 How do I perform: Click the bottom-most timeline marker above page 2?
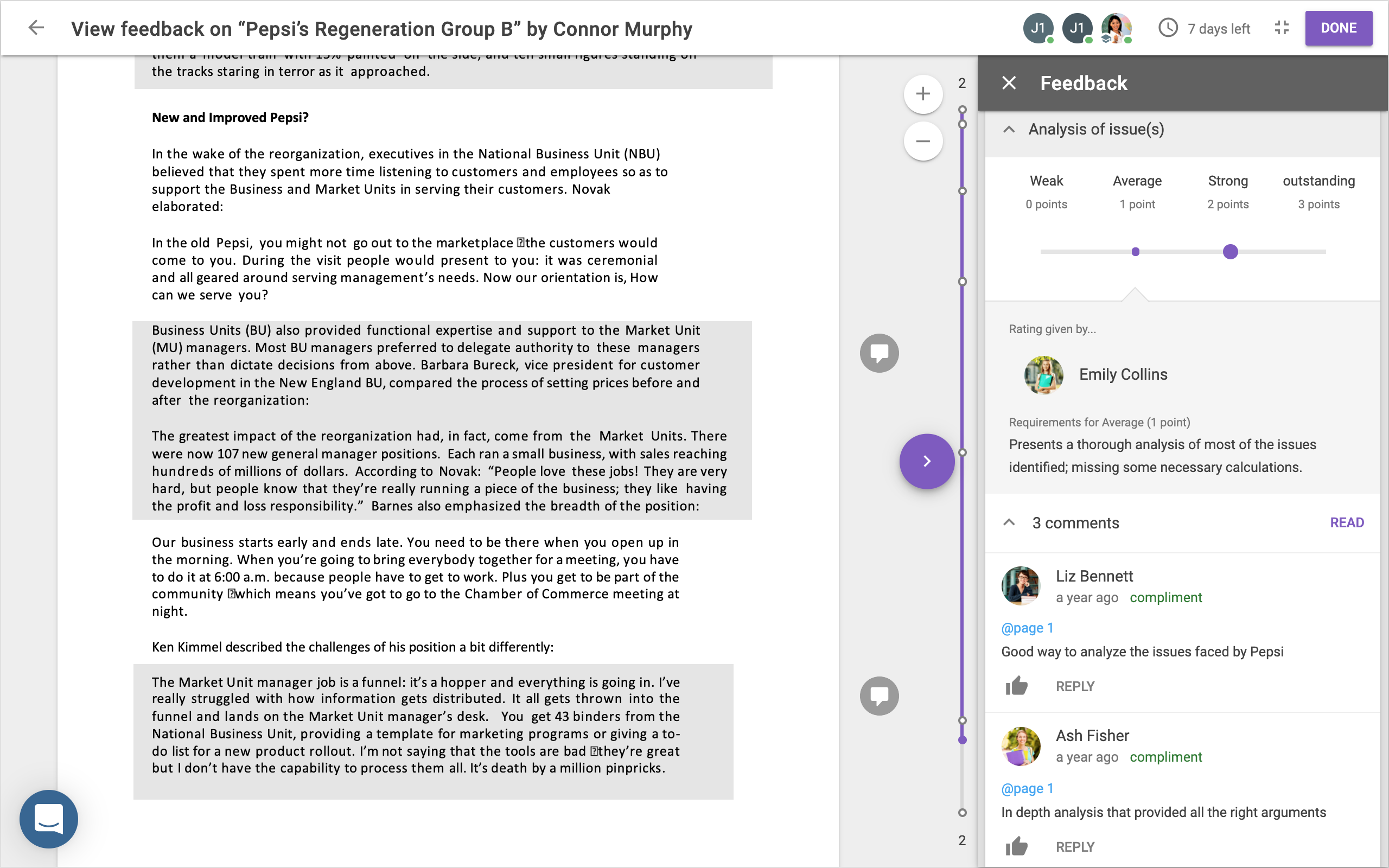(x=963, y=812)
